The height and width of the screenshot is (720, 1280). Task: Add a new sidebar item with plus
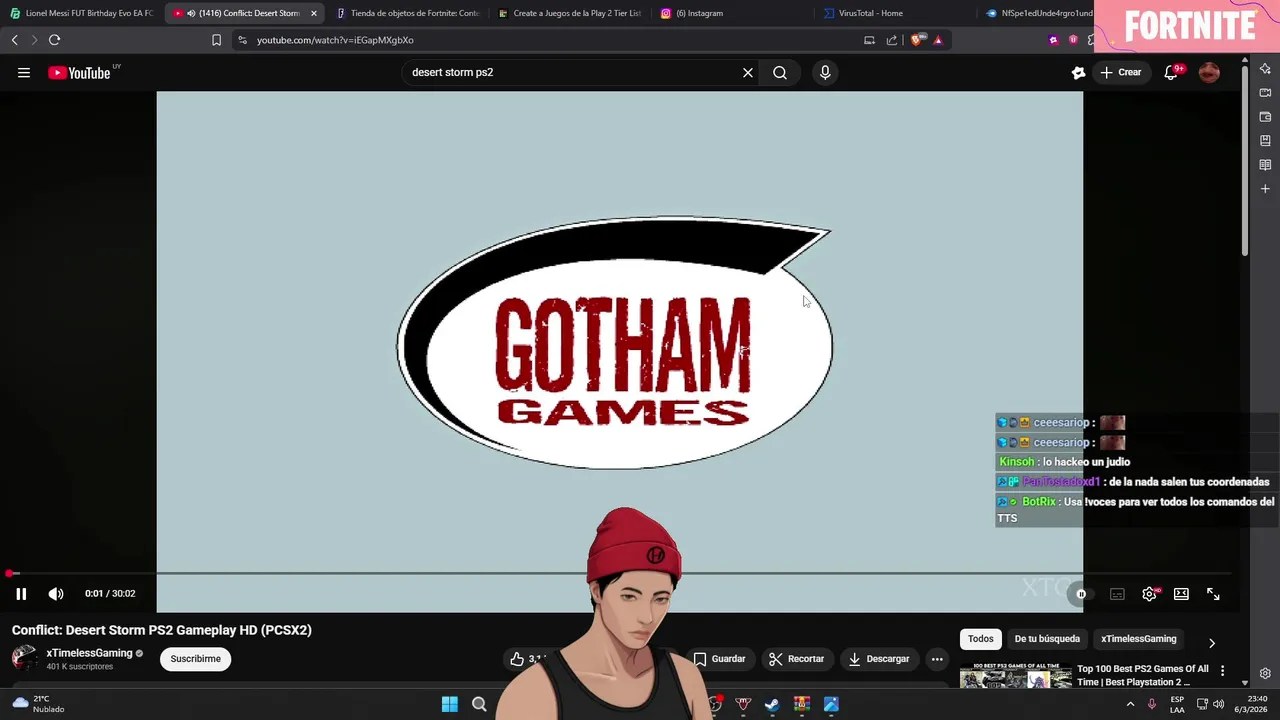[x=1265, y=189]
